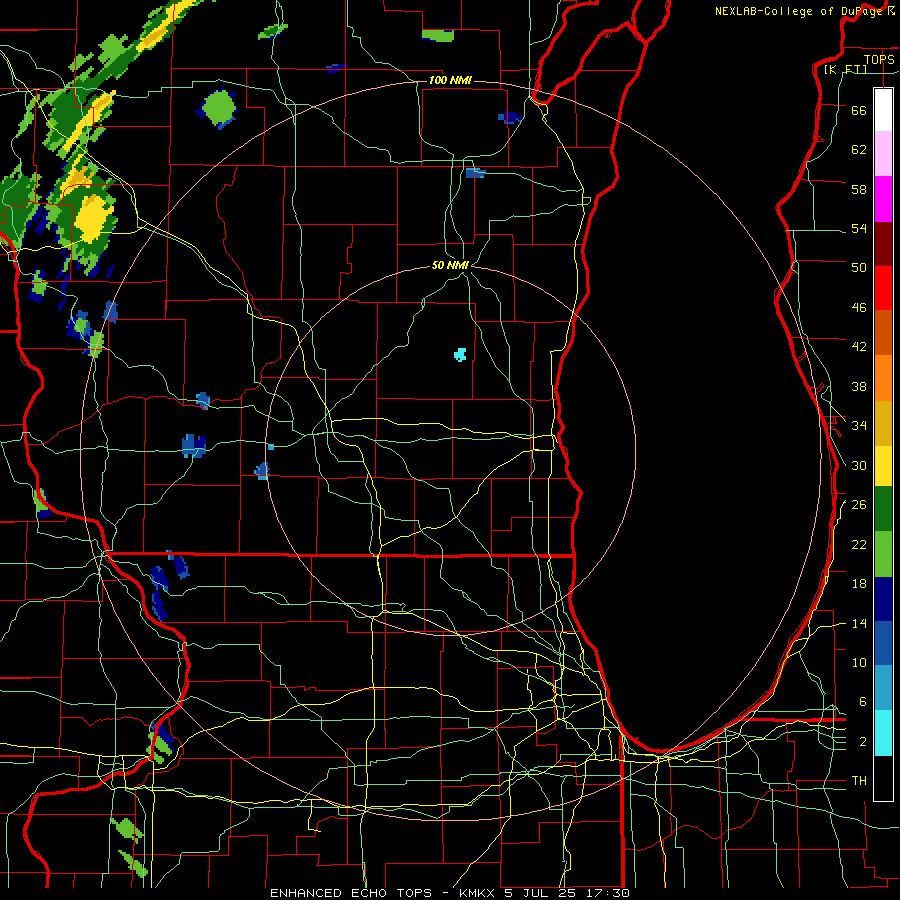900x900 pixels.
Task: Click the K FT units label
Action: pos(845,69)
